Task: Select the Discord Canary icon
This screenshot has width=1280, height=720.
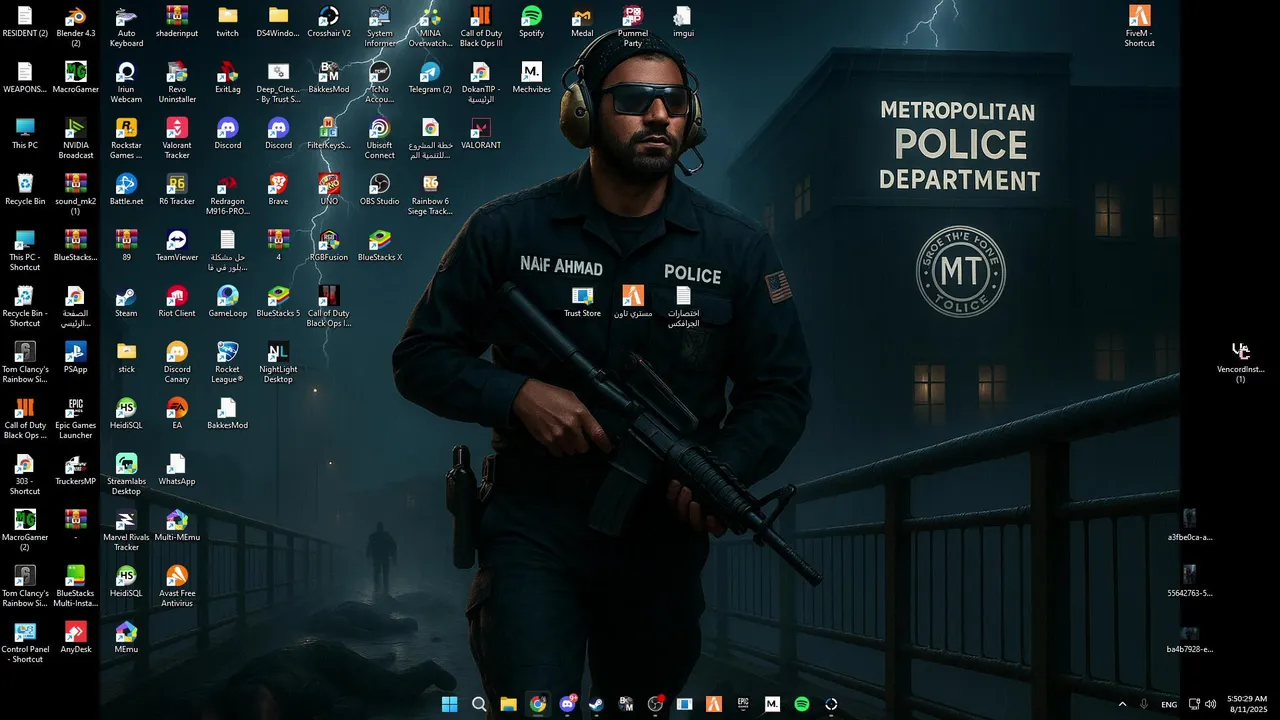Action: (177, 363)
